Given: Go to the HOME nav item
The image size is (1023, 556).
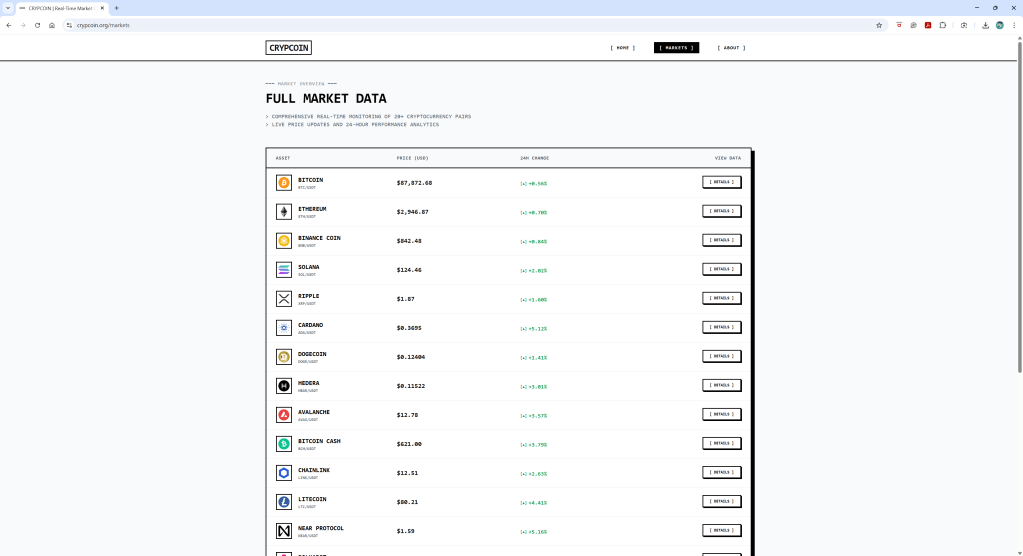Looking at the screenshot, I should pyautogui.click(x=622, y=48).
